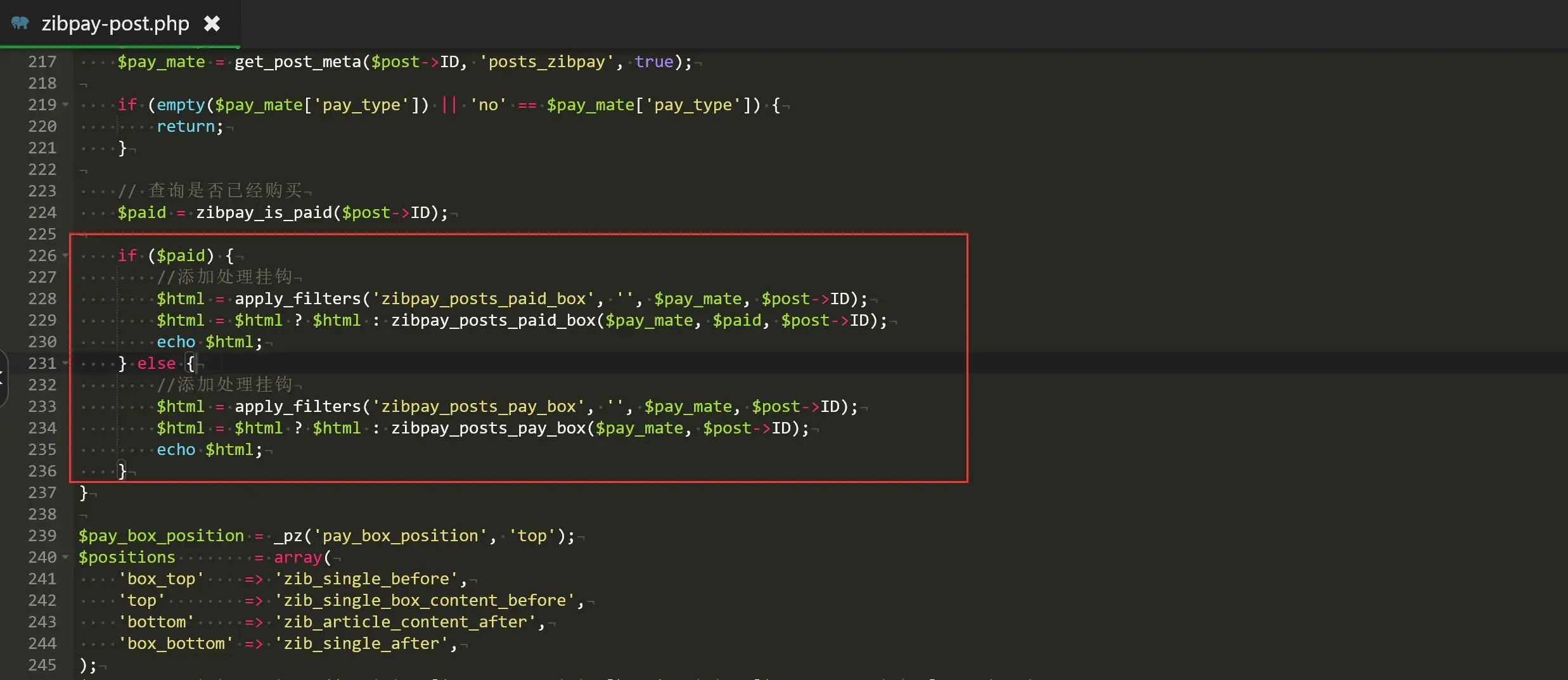Click 'zib_single_box_content_before' string value
This screenshot has width=1568, height=680.
[x=425, y=600]
